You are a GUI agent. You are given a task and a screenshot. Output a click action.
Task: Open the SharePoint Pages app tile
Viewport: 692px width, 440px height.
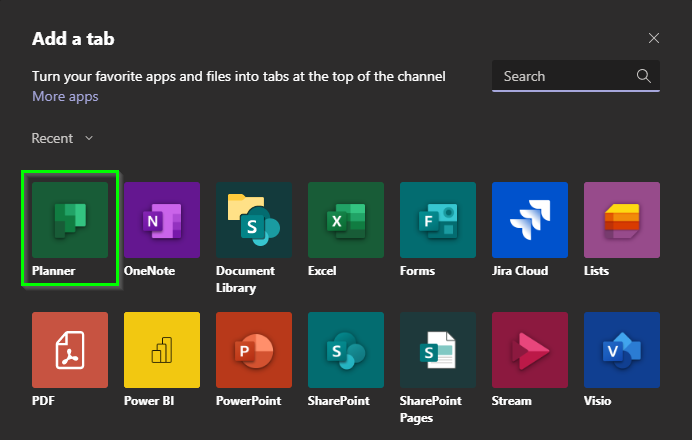point(438,350)
